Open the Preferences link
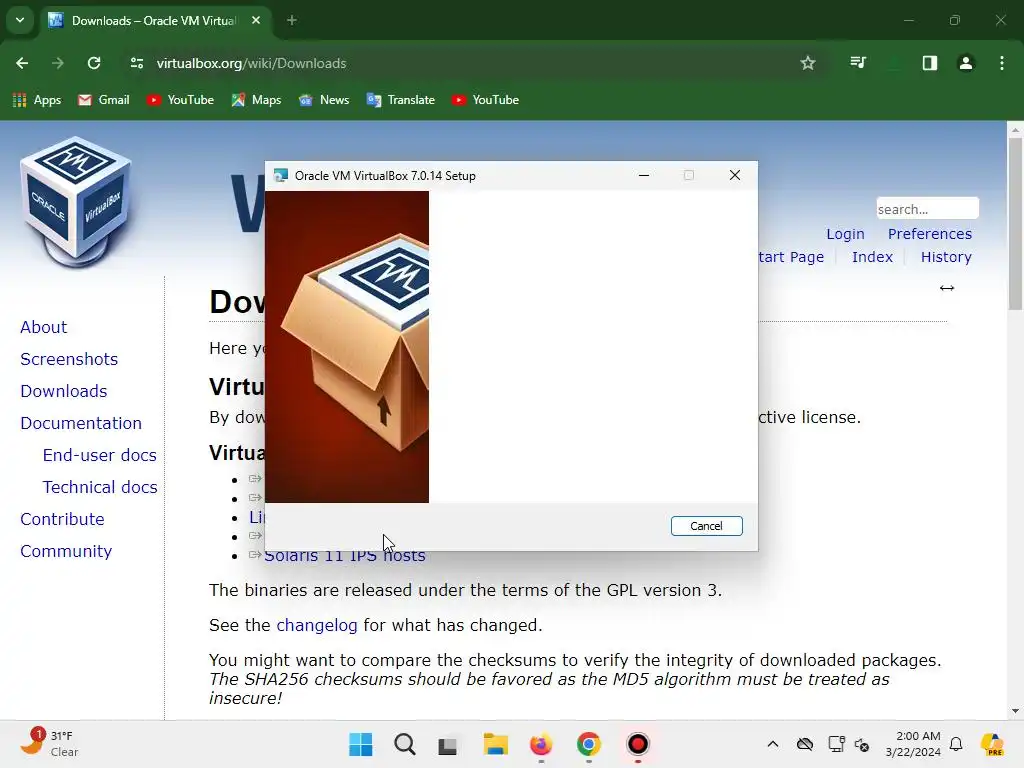Viewport: 1024px width, 768px height. (x=929, y=234)
